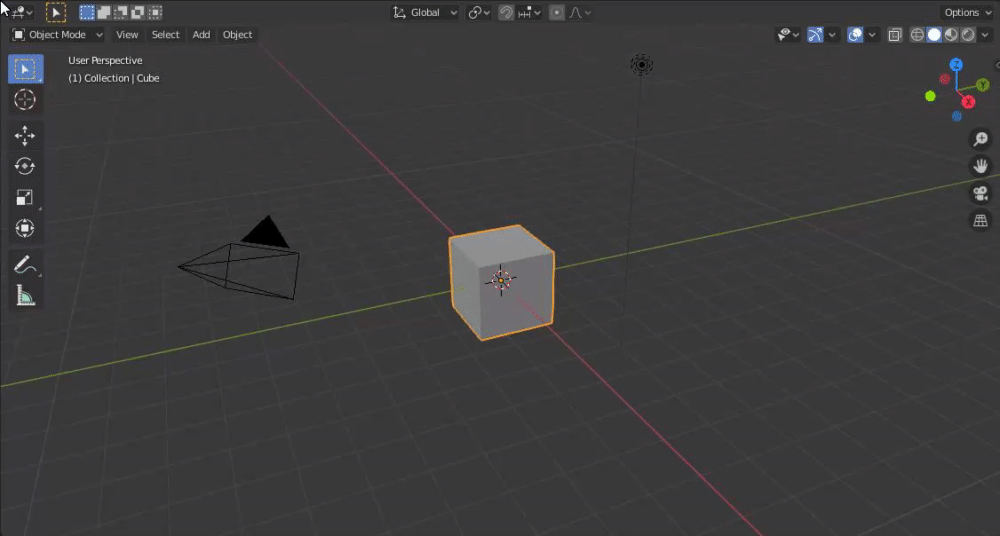
Task: Switch to solid viewport shading
Action: point(934,34)
